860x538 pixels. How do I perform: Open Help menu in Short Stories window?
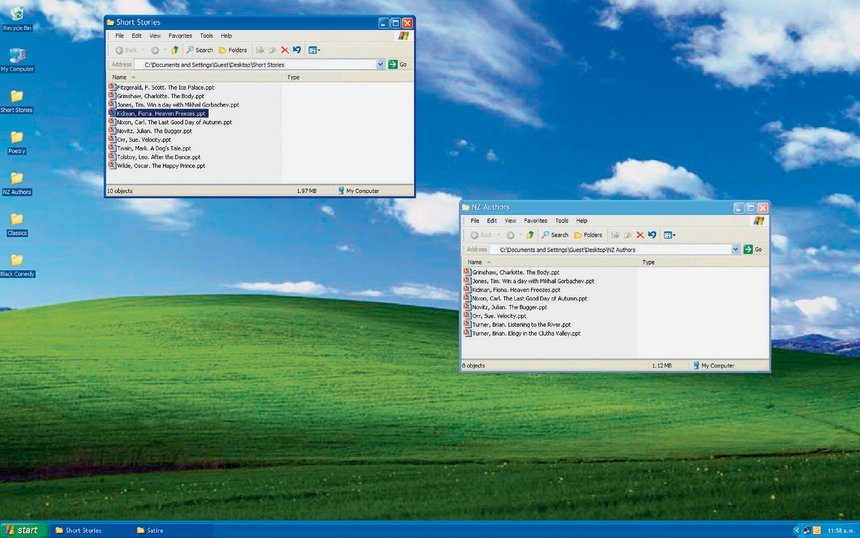(226, 36)
